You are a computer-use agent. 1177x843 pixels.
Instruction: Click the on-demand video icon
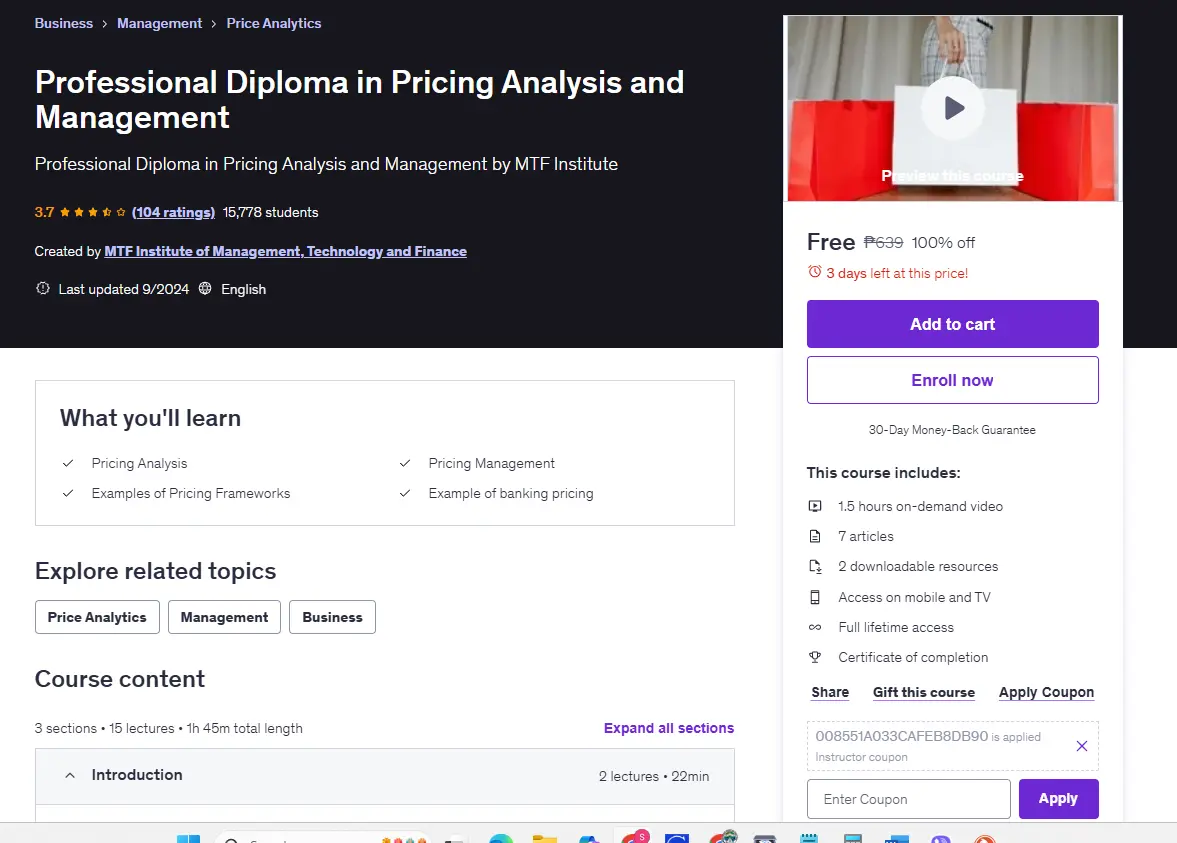(x=814, y=506)
